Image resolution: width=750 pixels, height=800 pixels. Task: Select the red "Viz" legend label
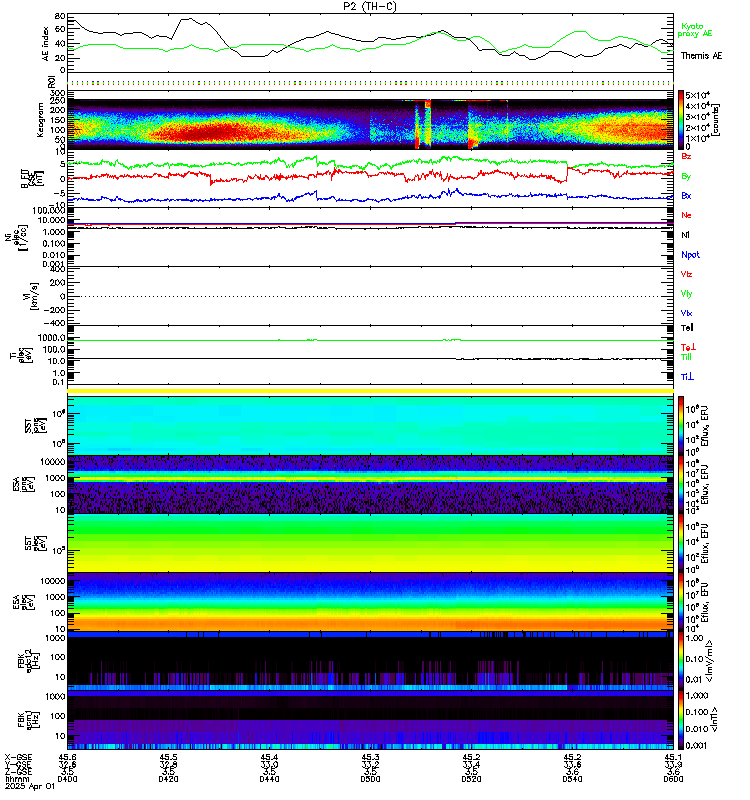coord(686,274)
